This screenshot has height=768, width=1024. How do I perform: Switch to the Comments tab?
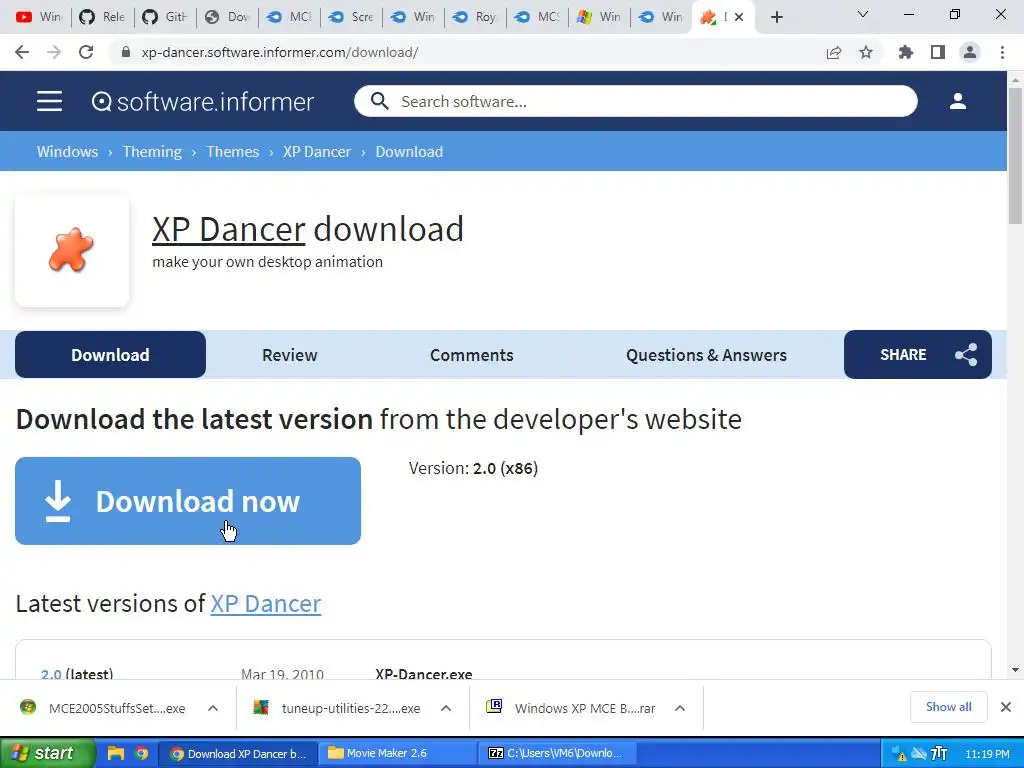pos(472,355)
